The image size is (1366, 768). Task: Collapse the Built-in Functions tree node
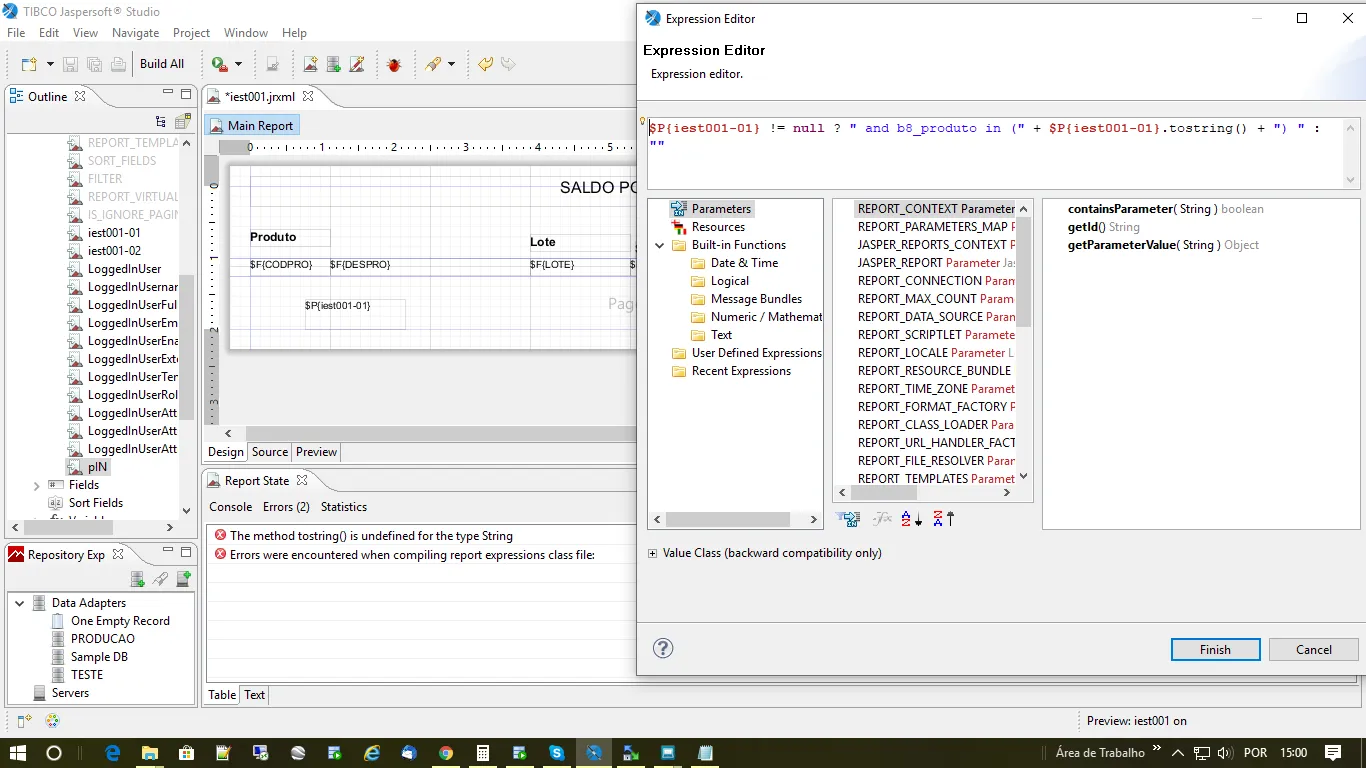[660, 245]
